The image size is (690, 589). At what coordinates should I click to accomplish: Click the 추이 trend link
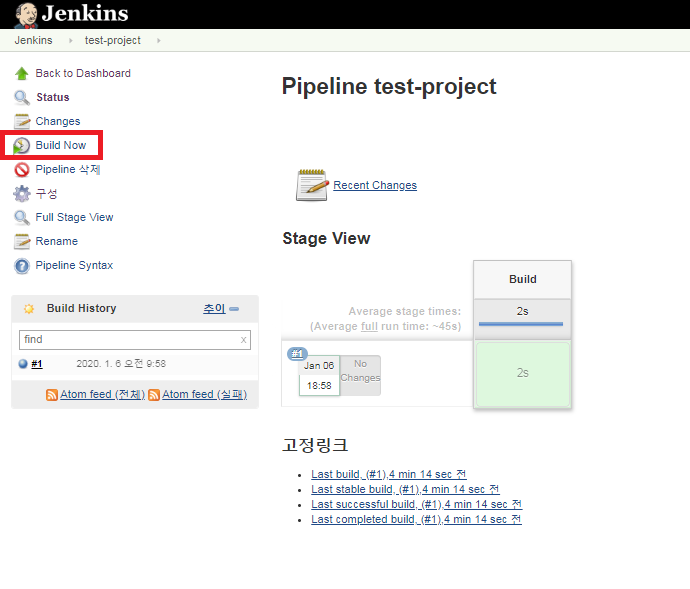(214, 309)
